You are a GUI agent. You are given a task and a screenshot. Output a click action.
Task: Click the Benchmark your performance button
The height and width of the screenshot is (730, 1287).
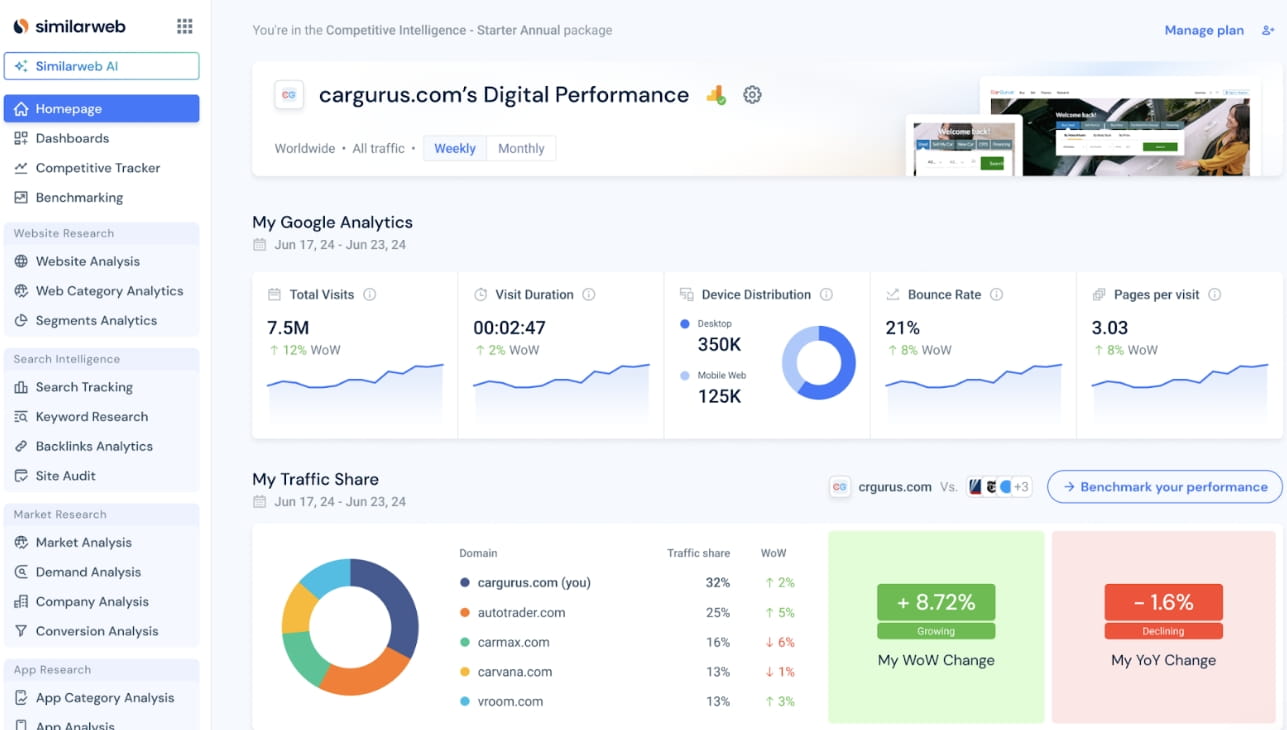tap(1164, 487)
